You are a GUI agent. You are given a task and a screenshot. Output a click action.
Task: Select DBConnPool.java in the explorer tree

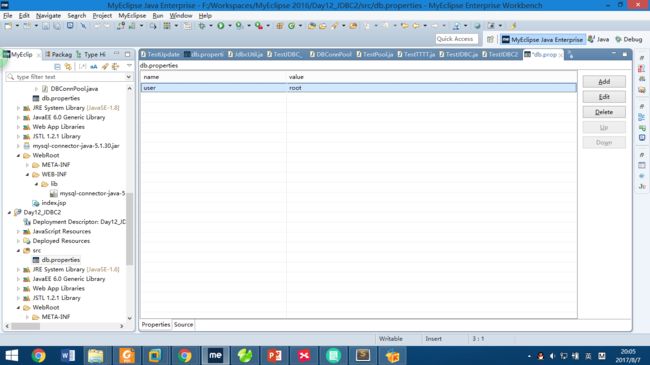(74, 89)
